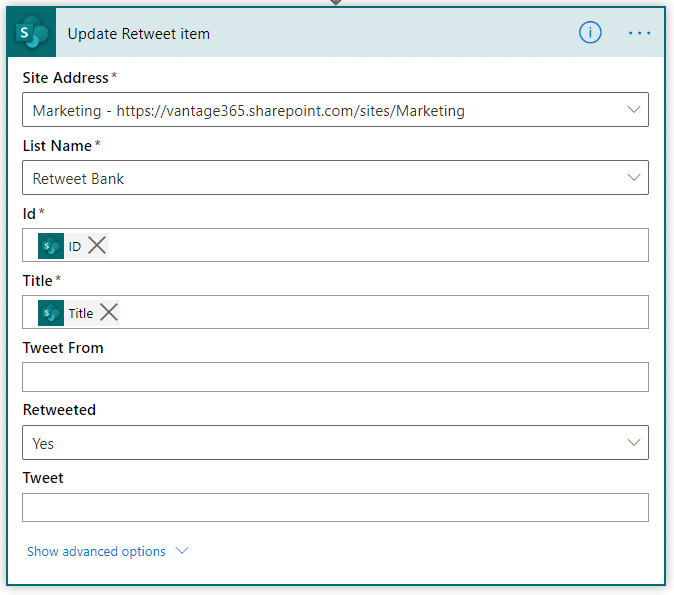674x595 pixels.
Task: Open the info icon for Update Retweet item
Action: [590, 33]
